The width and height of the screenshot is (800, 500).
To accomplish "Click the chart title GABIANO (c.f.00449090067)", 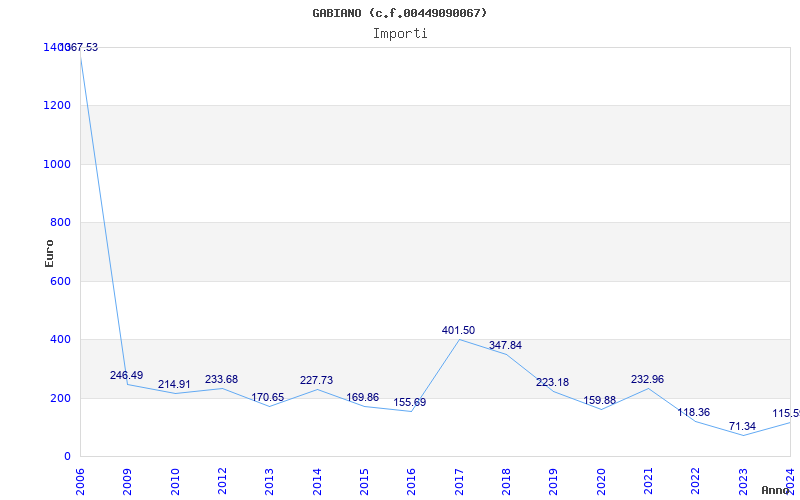I will pos(399,13).
